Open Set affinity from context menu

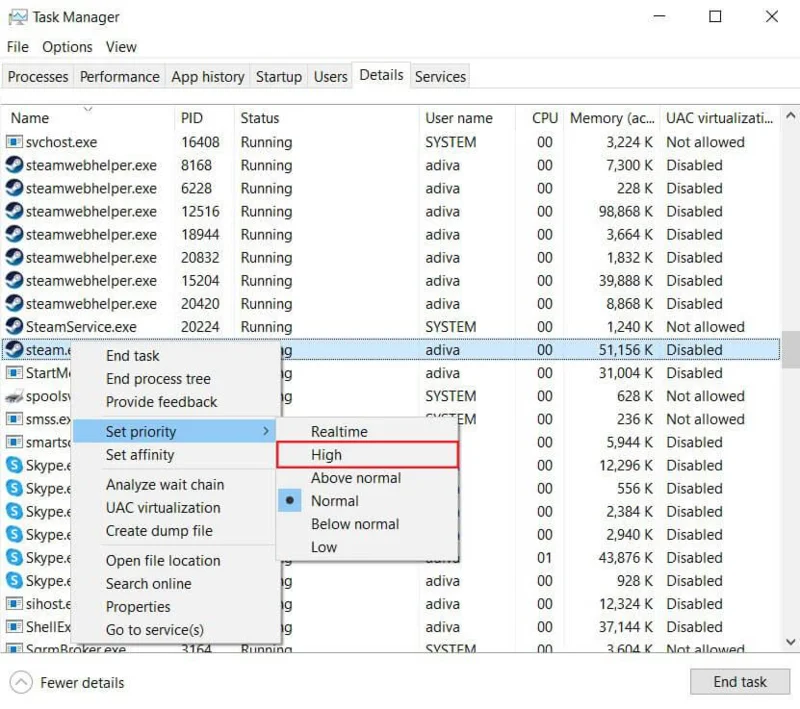(x=174, y=454)
